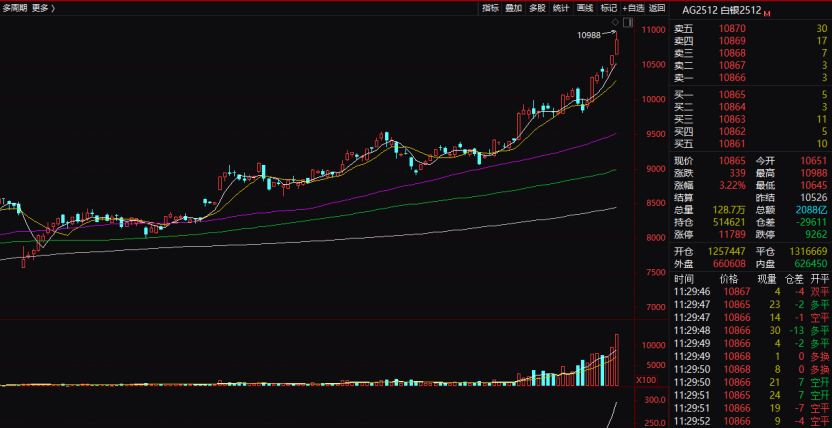The height and width of the screenshot is (428, 832).
Task: Click the 卖一 ask row label
Action: (x=683, y=77)
